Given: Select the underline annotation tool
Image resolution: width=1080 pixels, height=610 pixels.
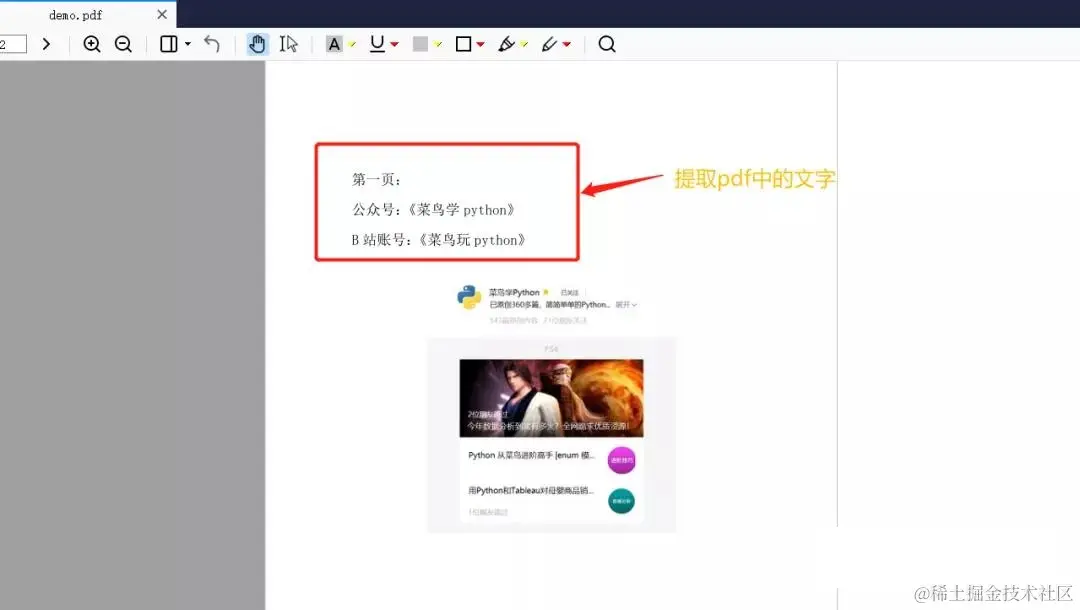Looking at the screenshot, I should pyautogui.click(x=377, y=44).
